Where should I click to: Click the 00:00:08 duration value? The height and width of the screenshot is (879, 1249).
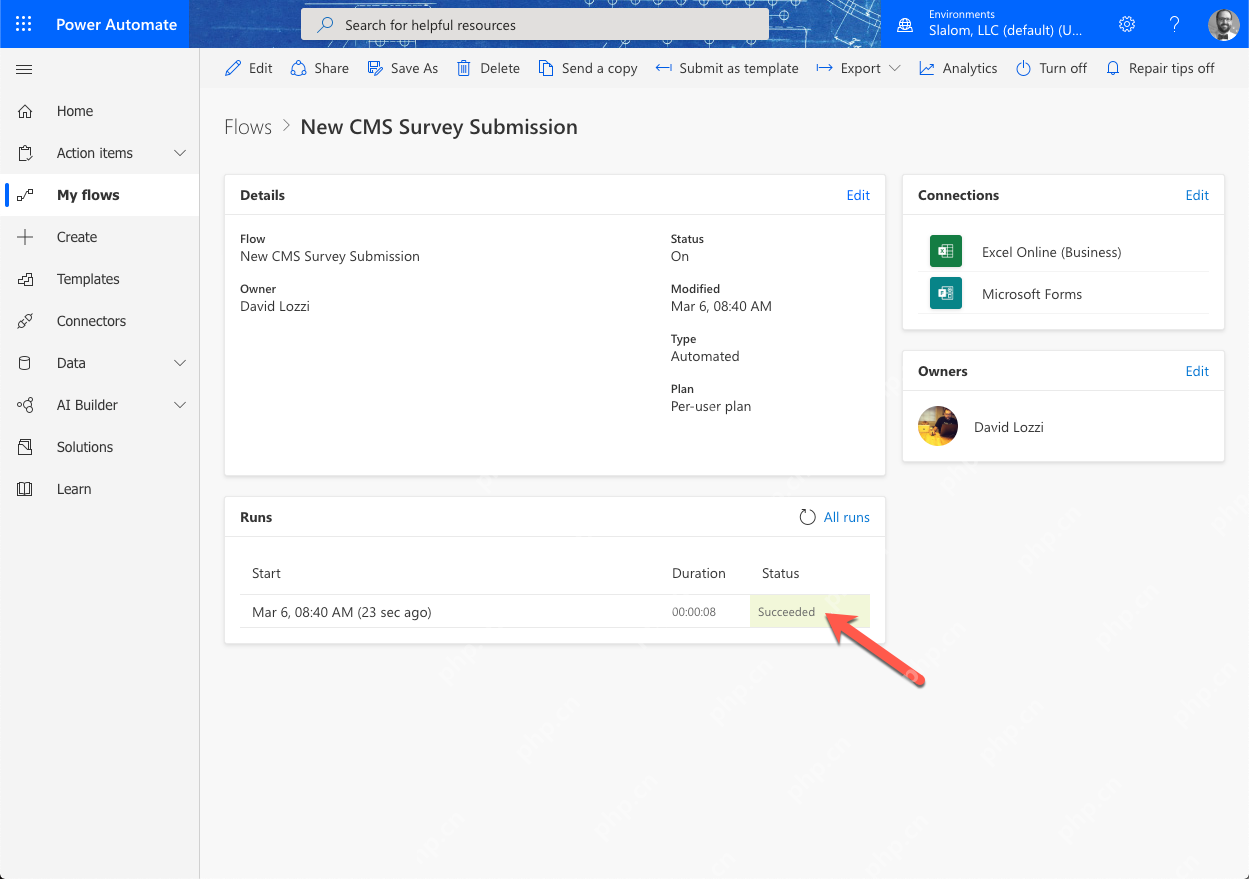[694, 612]
